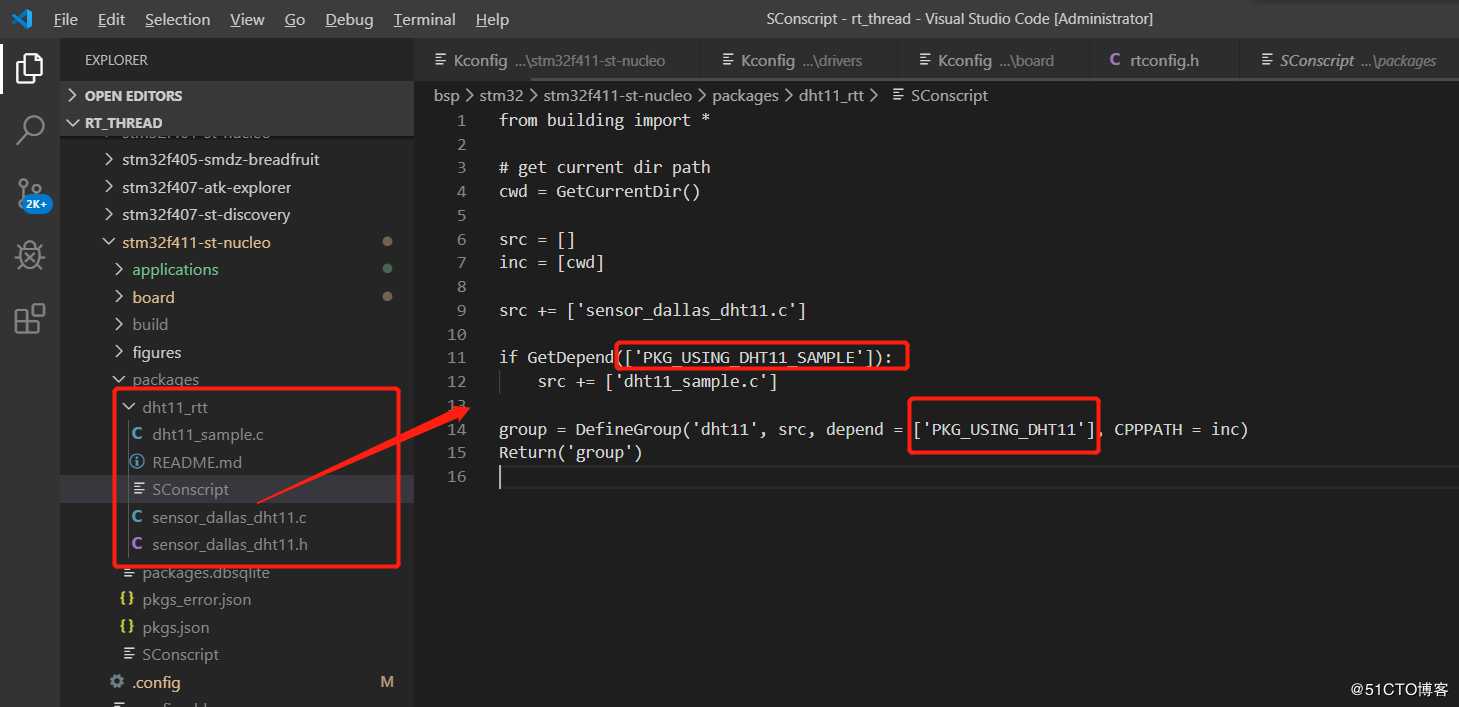Click on 'cwd = GetCurrentDir()' line
Screen dimensions: 1459x707
(x=599, y=192)
